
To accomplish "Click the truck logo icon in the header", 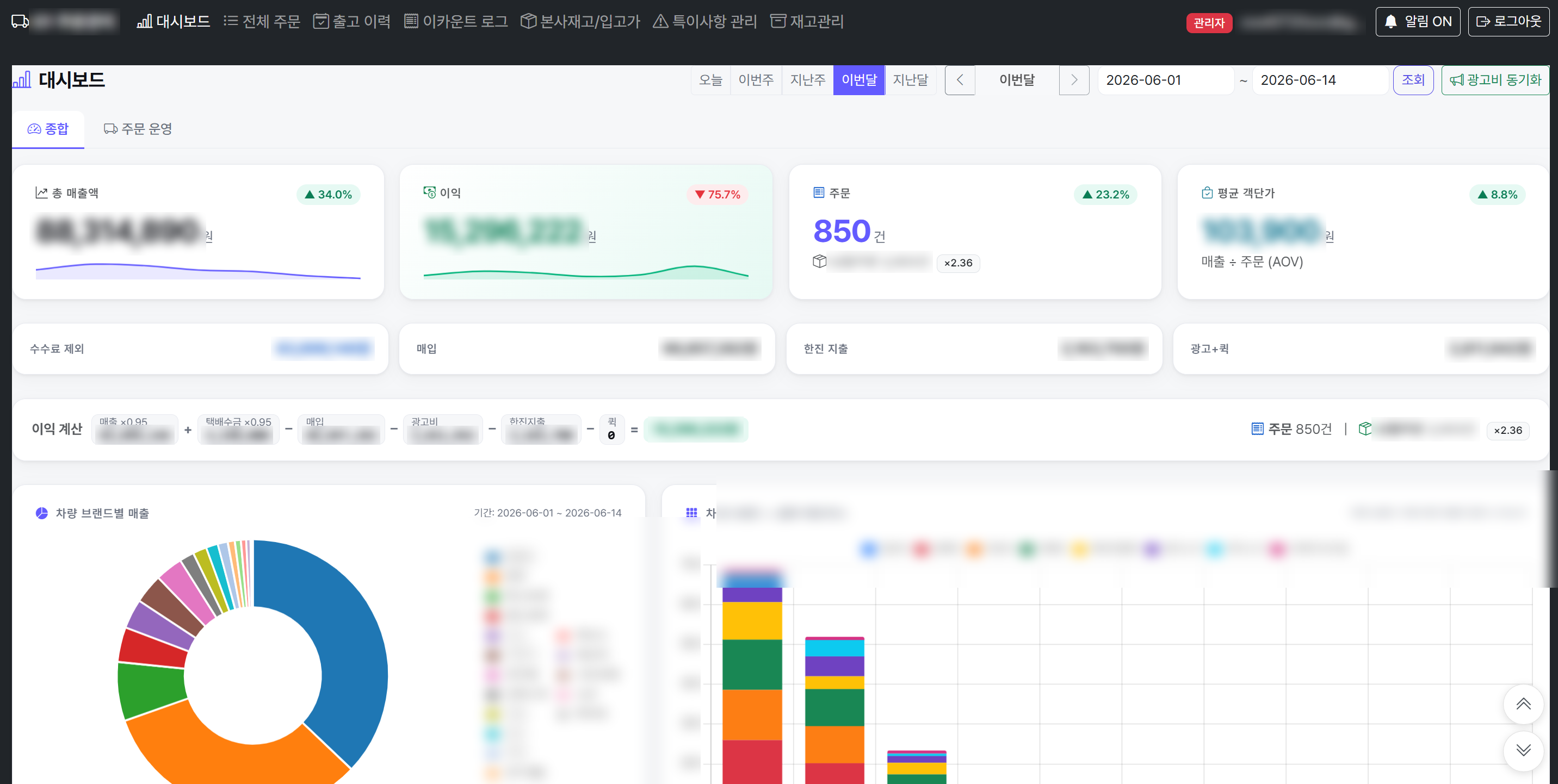I will pos(20,21).
